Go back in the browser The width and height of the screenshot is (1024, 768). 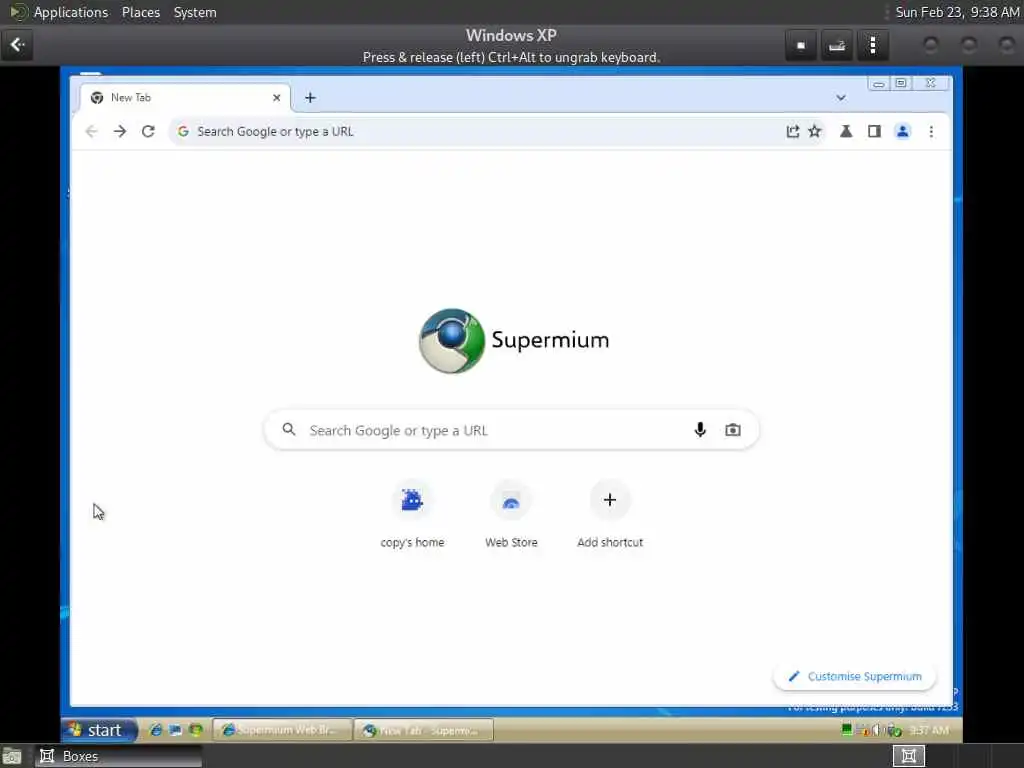[x=91, y=131]
